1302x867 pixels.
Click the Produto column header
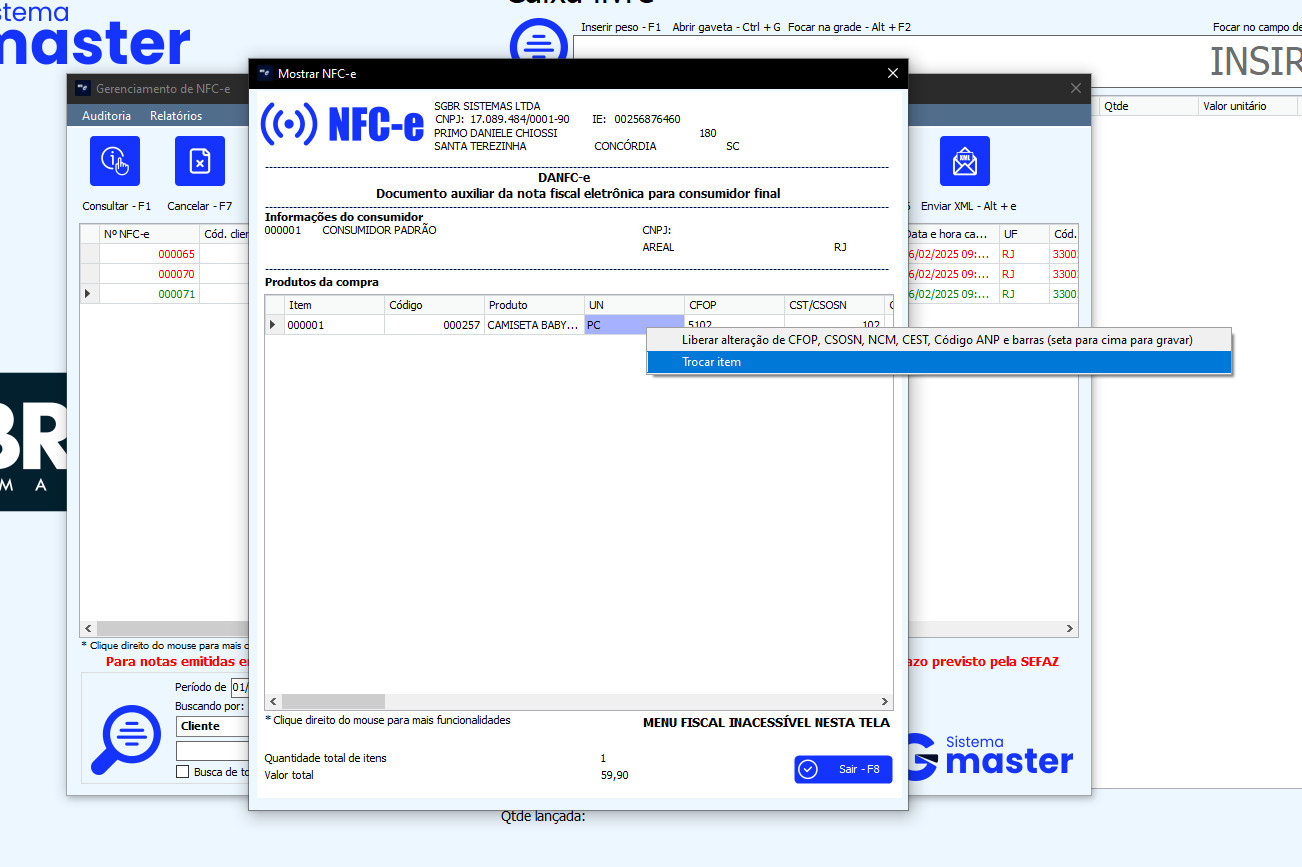tap(534, 305)
